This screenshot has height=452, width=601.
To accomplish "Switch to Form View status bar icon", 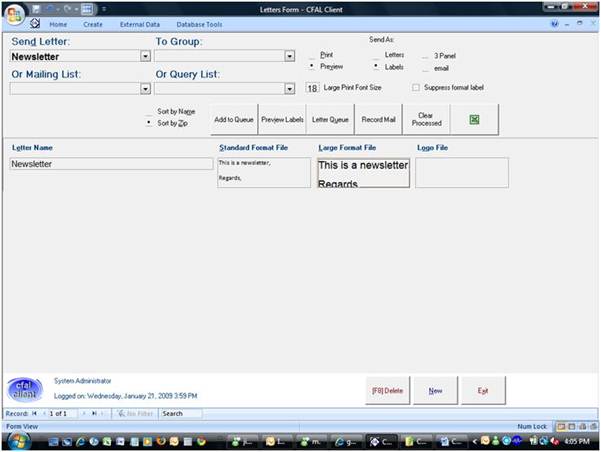I will point(561,426).
